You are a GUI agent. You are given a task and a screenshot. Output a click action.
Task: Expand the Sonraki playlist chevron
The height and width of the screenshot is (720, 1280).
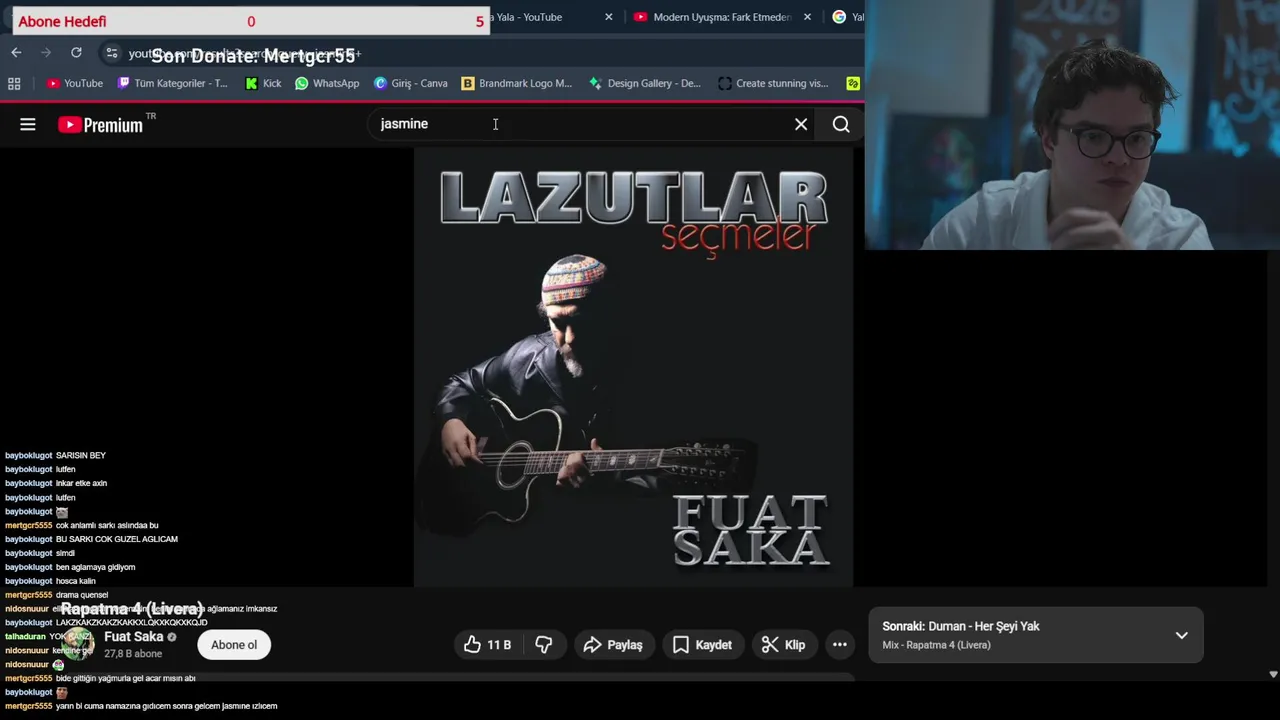(1181, 635)
